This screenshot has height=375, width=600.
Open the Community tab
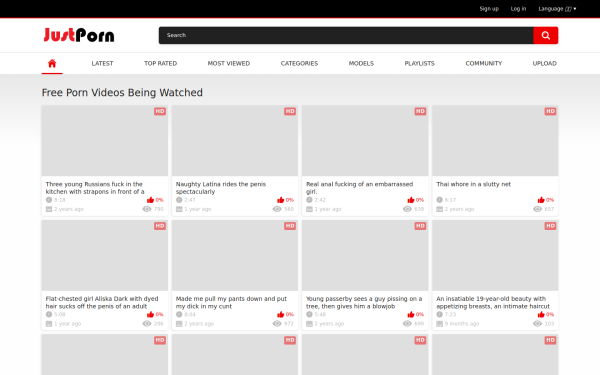pyautogui.click(x=484, y=64)
